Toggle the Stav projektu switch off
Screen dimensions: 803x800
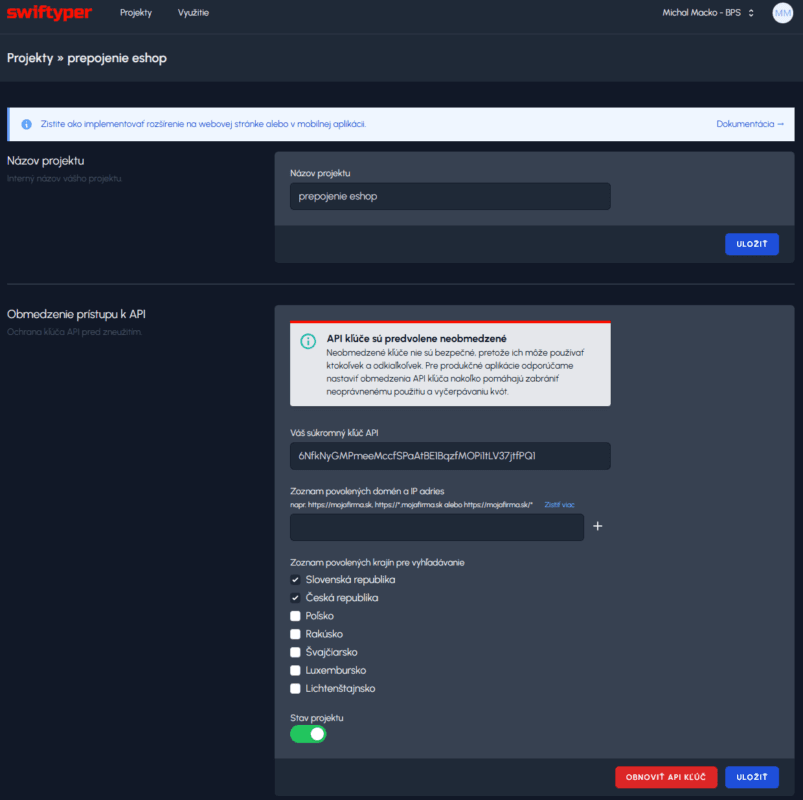pos(308,734)
